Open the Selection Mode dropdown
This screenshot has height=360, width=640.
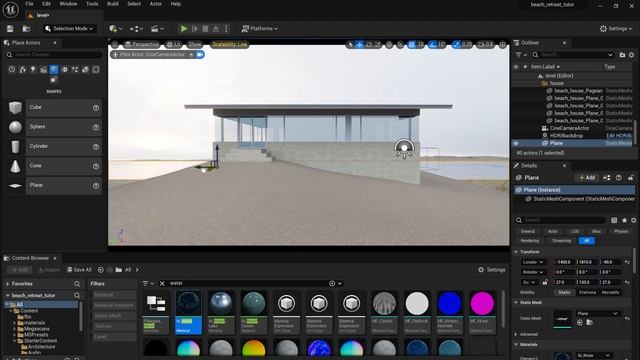70,29
